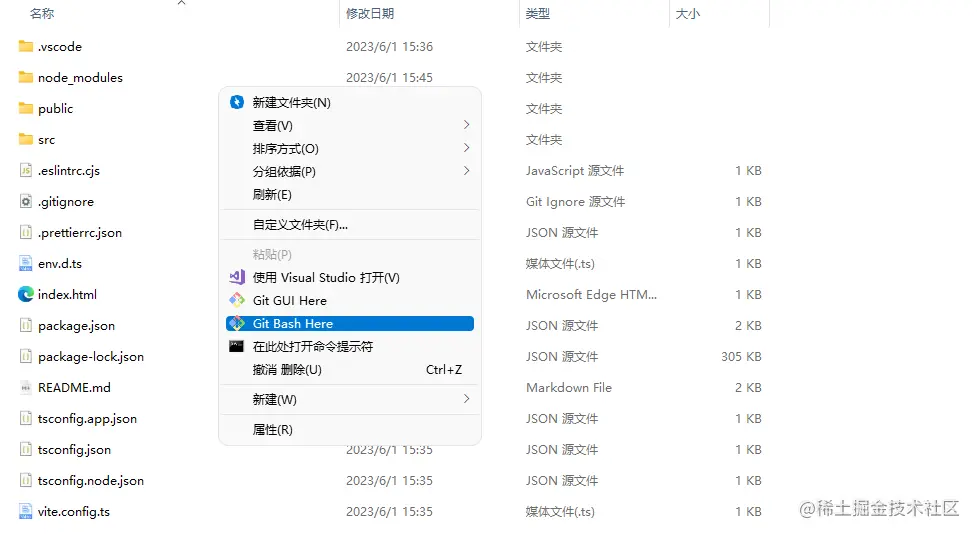Toggle sort direction arrow above 名称 column
Viewport: 977px width, 536px height.
click(181, 3)
